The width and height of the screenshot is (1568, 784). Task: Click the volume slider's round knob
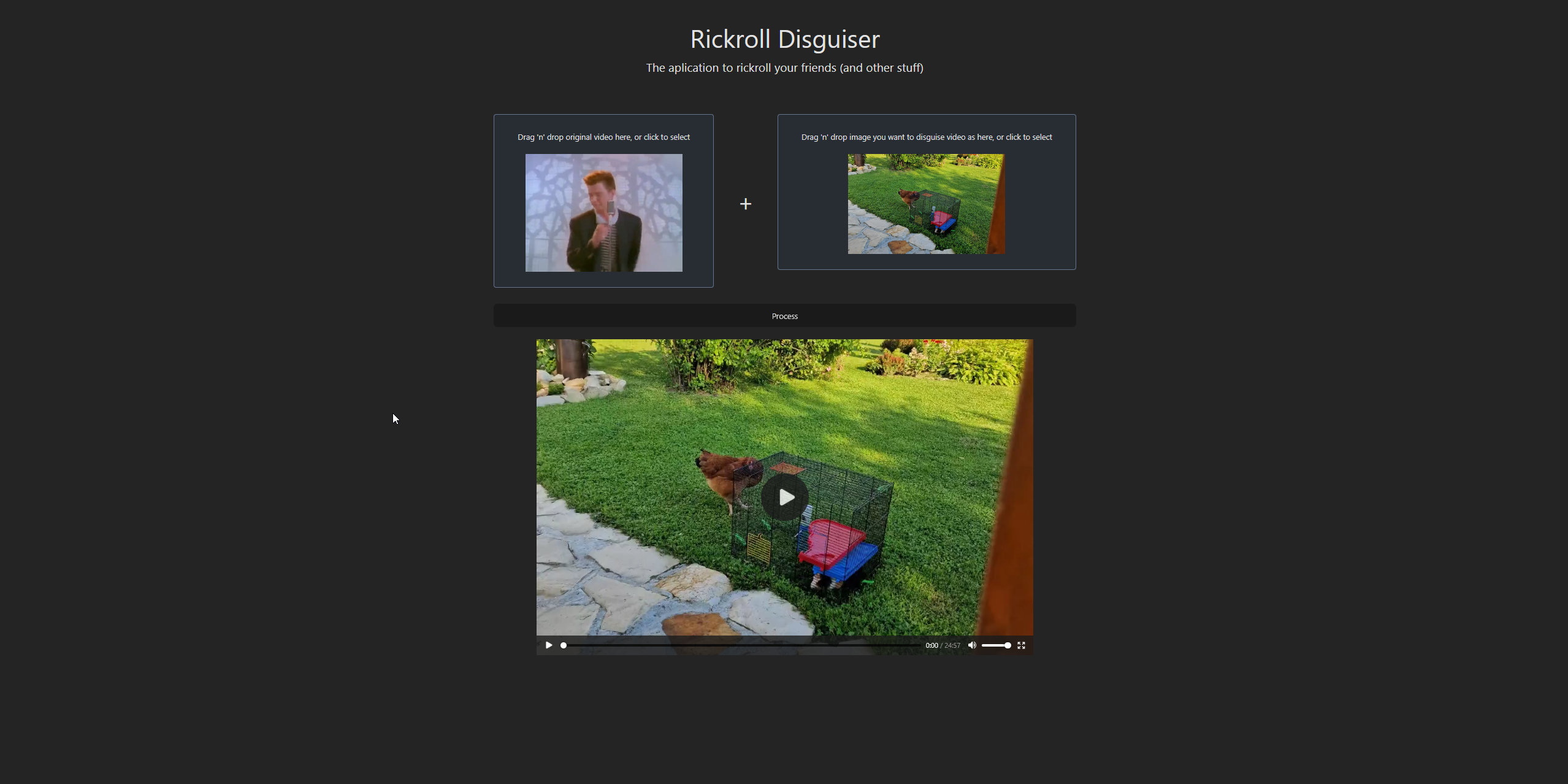tap(1008, 645)
